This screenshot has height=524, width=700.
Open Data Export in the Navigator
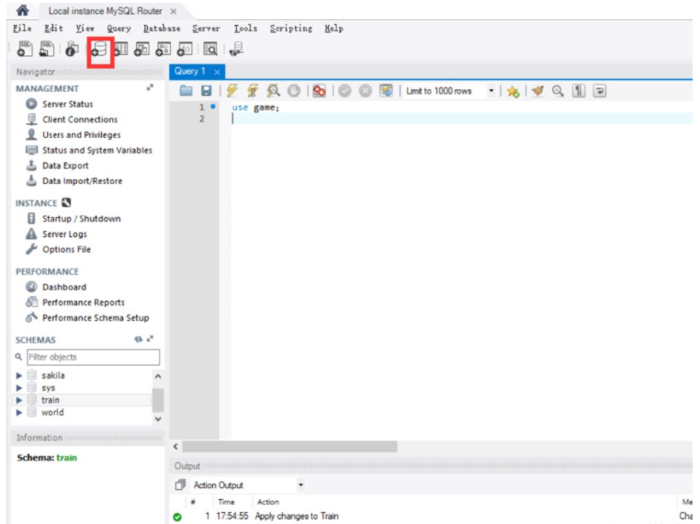[65, 166]
